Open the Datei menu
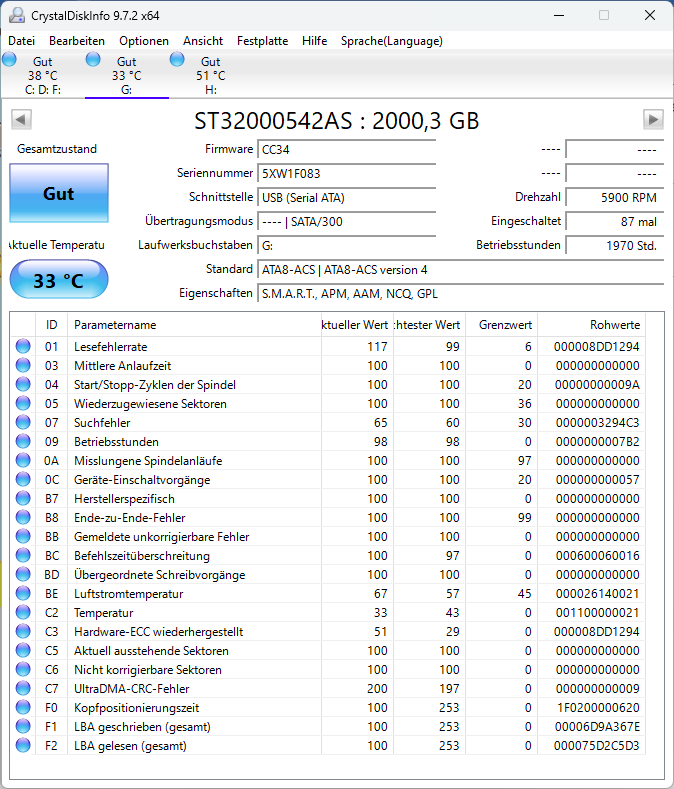This screenshot has width=674, height=789. tap(22, 41)
